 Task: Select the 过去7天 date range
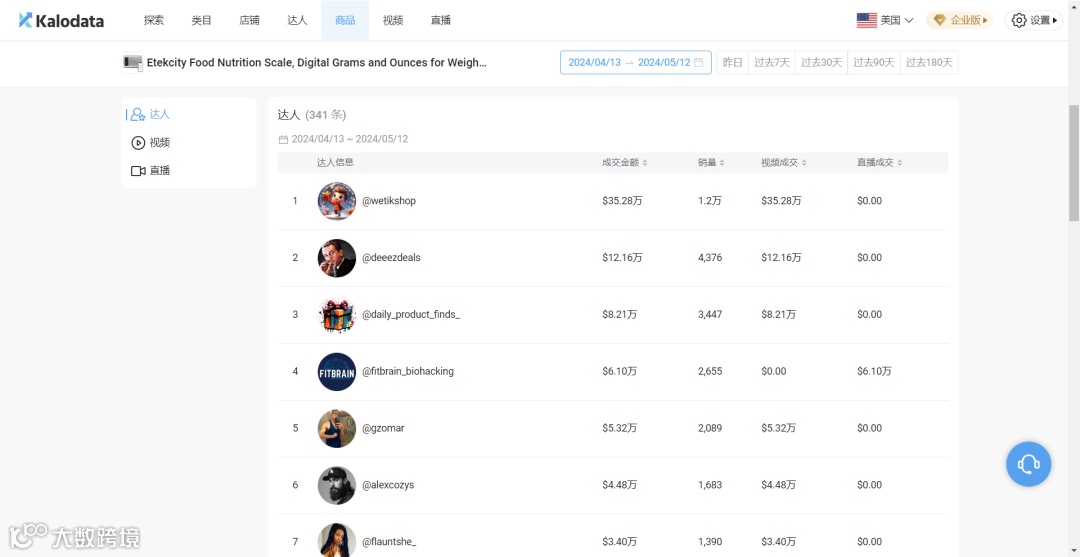pyautogui.click(x=771, y=63)
